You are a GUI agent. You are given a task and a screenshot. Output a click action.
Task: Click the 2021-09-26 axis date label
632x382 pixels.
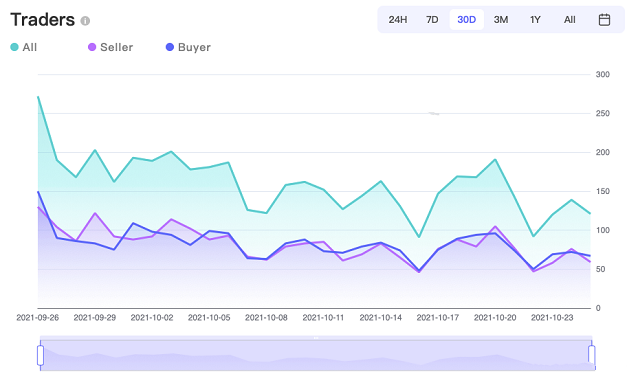[37, 318]
